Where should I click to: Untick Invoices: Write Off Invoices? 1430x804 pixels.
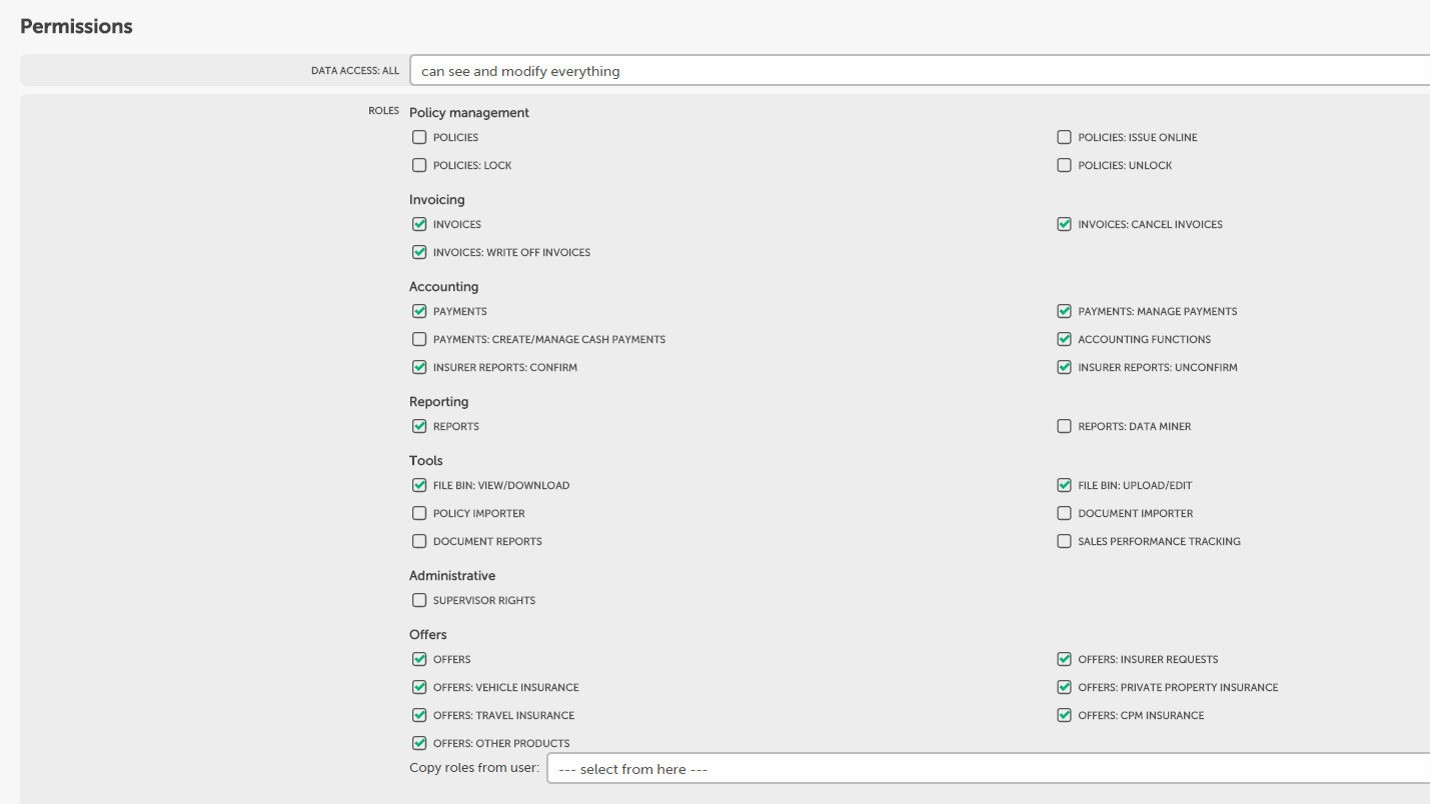pyautogui.click(x=419, y=253)
